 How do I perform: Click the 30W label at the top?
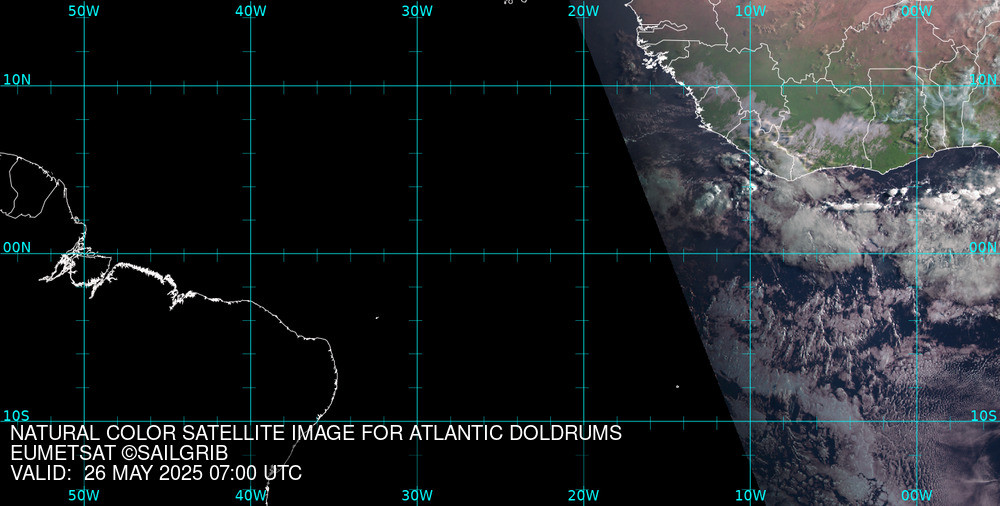[x=418, y=11]
